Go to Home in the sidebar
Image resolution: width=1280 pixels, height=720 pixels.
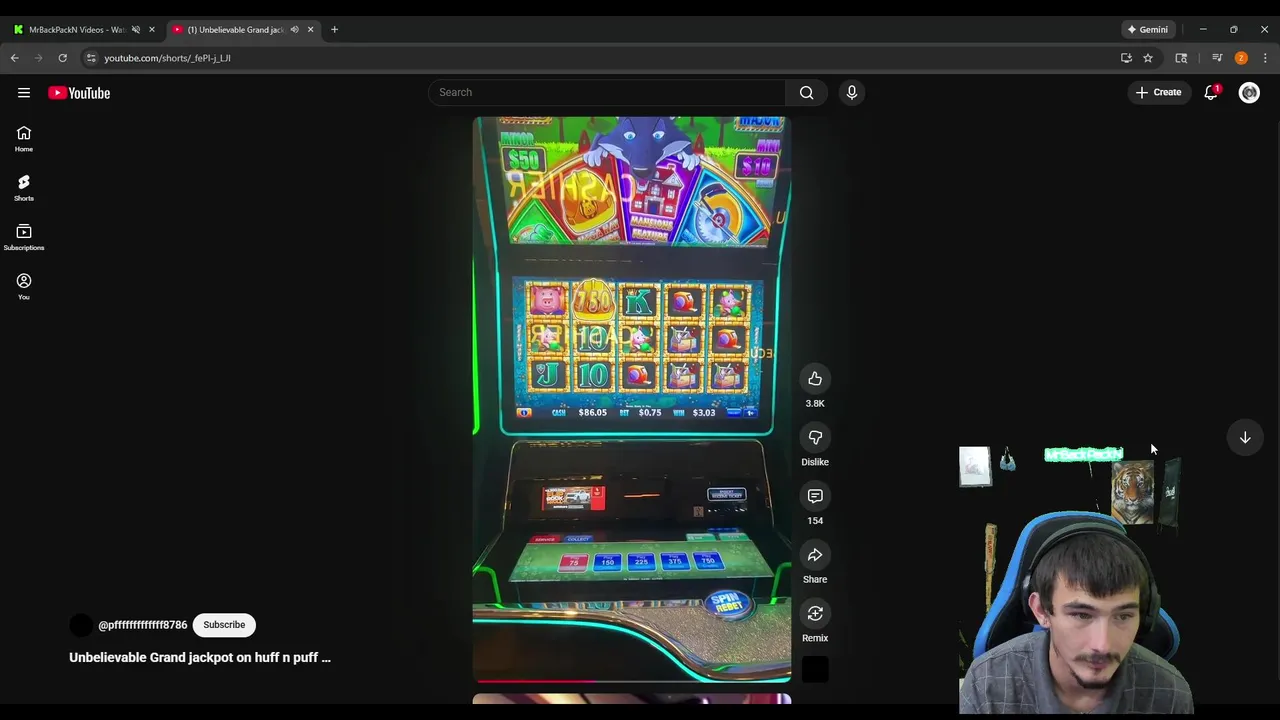coord(24,139)
